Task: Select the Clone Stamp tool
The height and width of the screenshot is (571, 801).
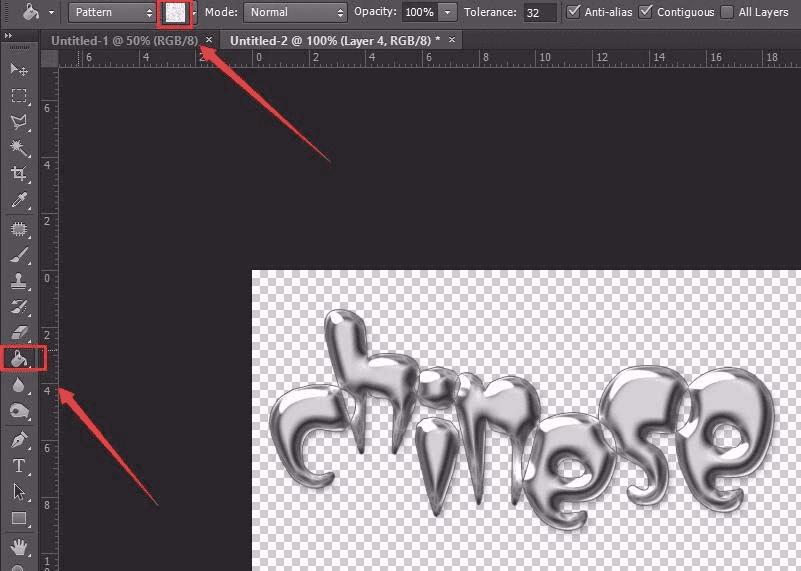Action: (19, 281)
